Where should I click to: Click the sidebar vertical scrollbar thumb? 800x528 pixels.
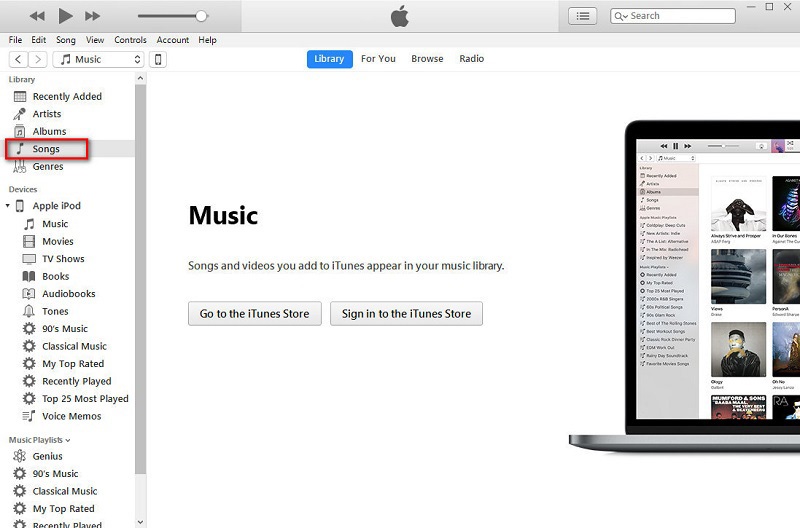pyautogui.click(x=140, y=279)
